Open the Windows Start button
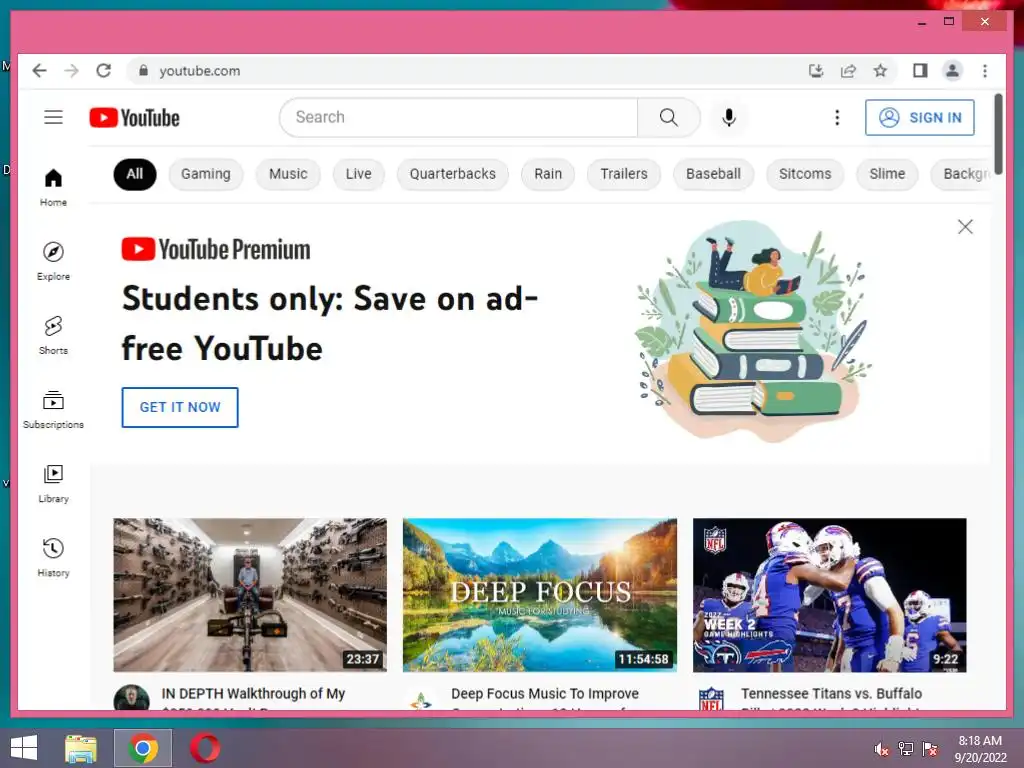 [x=24, y=748]
